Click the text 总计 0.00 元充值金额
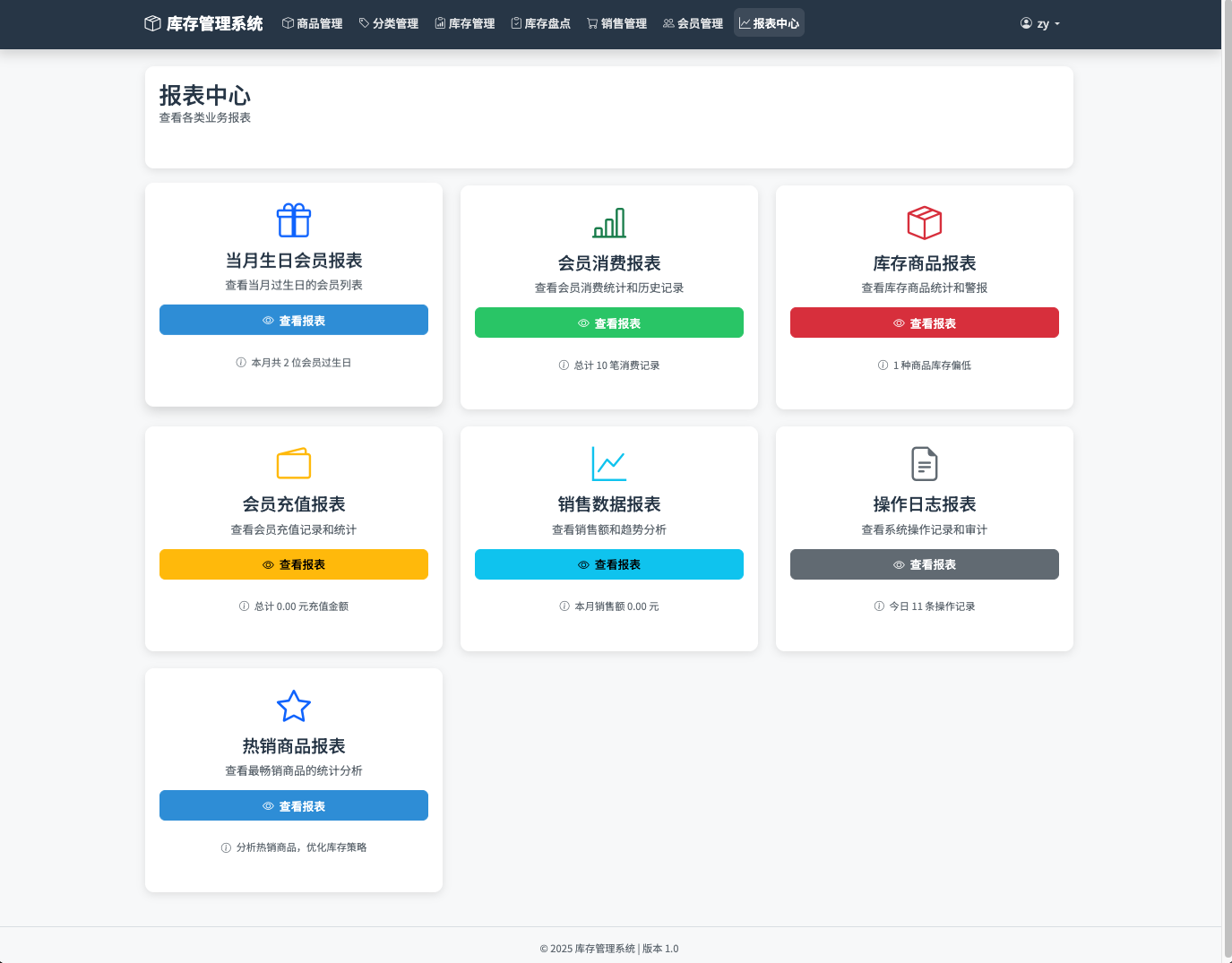This screenshot has width=1232, height=963. [x=301, y=606]
